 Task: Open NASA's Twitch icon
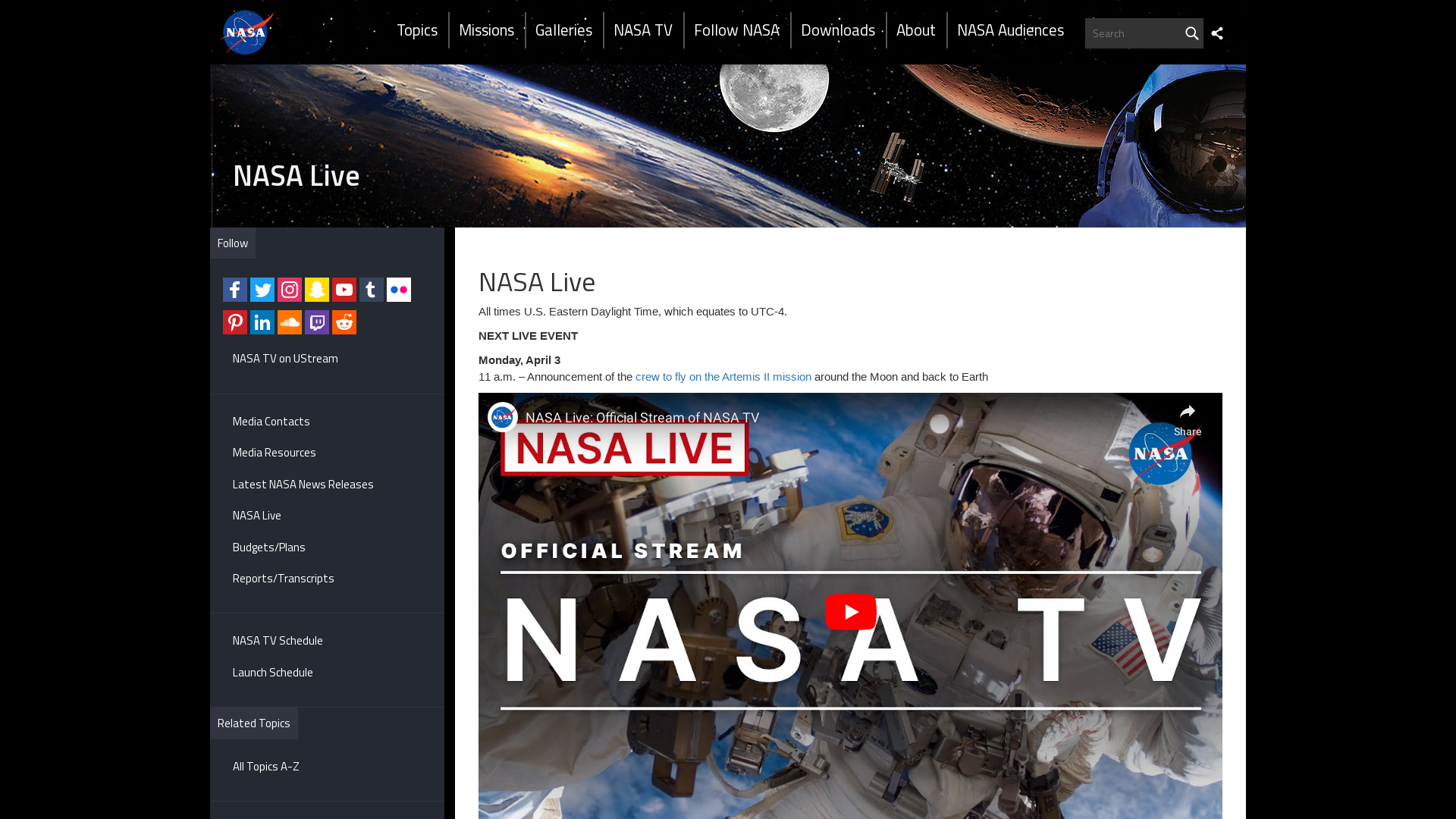[x=317, y=322]
